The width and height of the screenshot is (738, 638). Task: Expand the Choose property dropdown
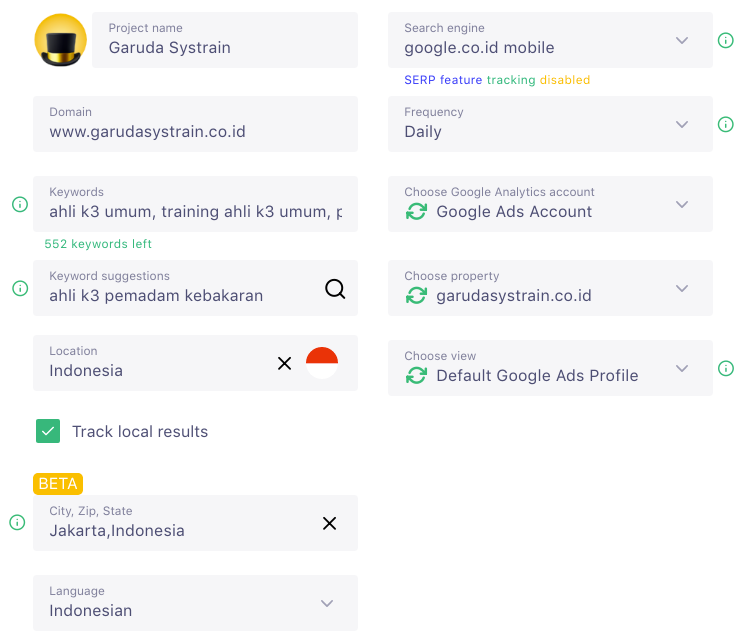[550, 288]
